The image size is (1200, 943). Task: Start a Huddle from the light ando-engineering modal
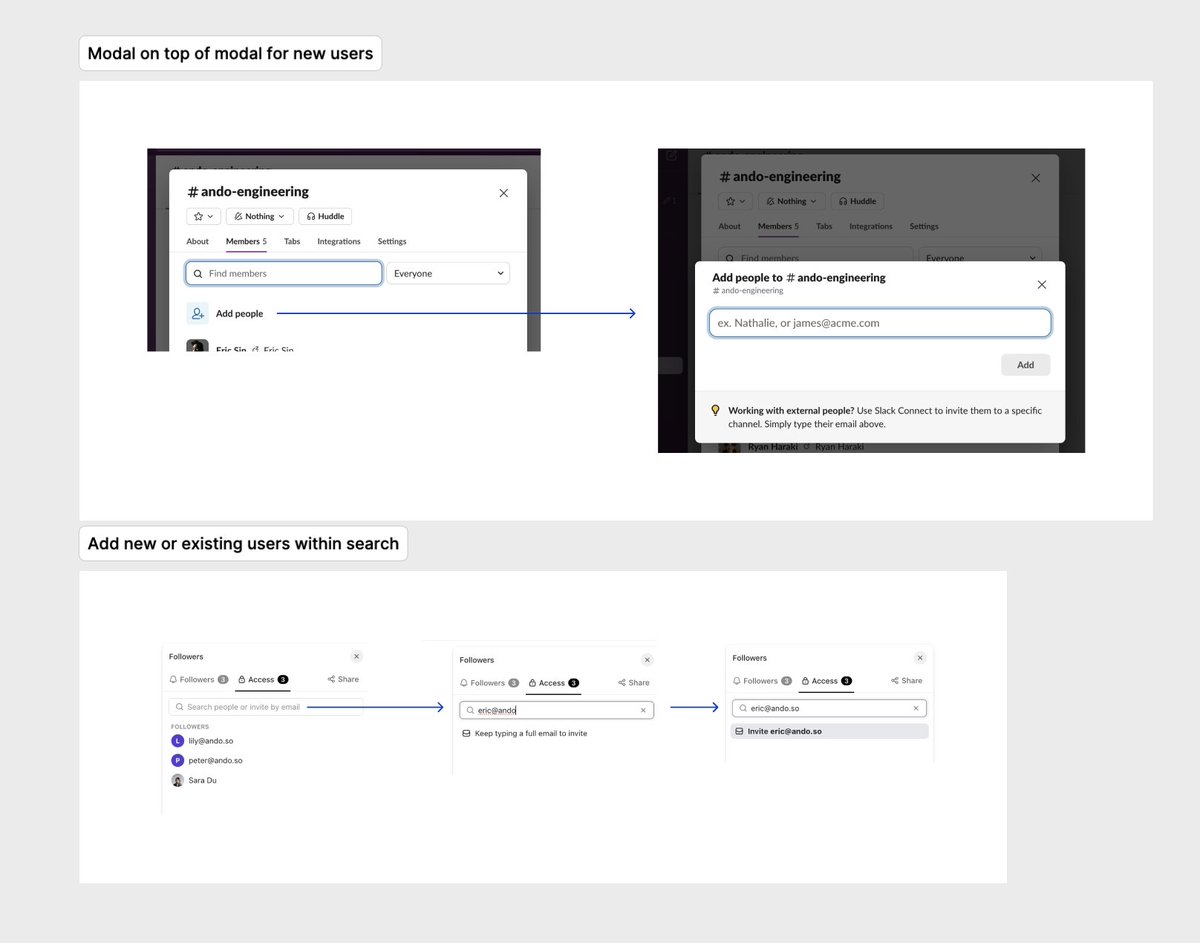click(325, 216)
